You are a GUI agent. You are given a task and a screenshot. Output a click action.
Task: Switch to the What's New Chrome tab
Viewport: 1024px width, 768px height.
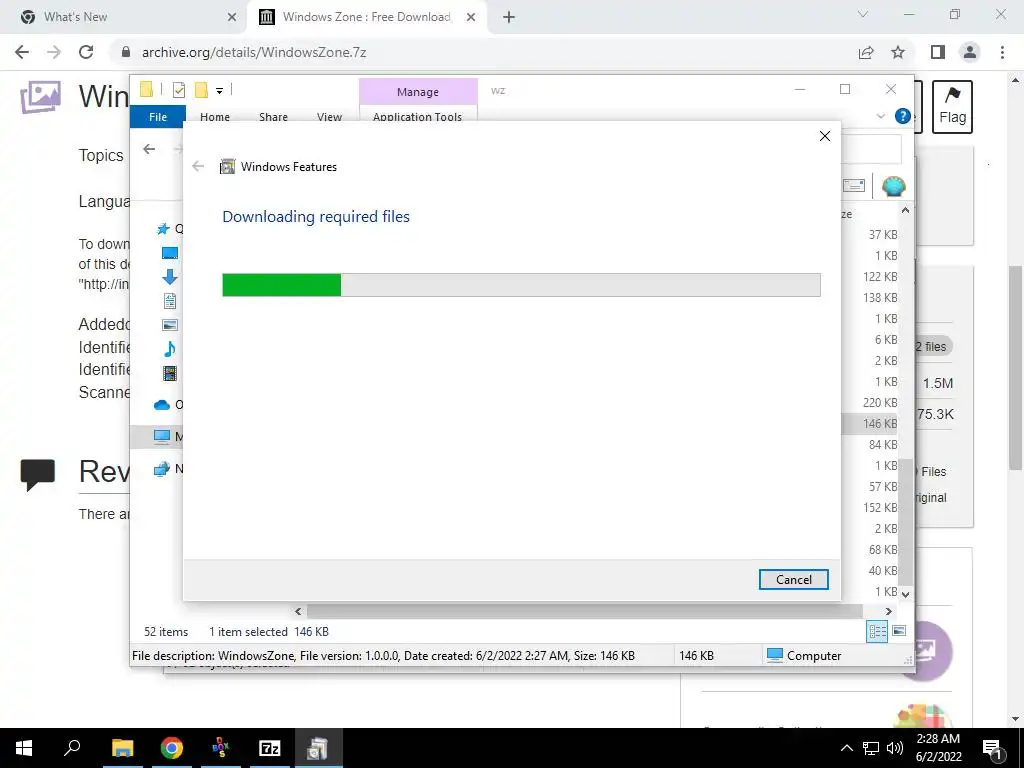pos(123,17)
